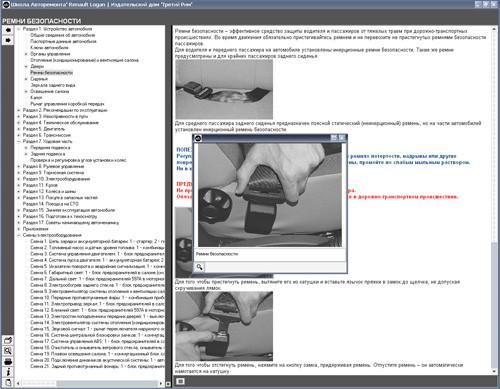Open Схема 21 rear fog lamp
Image resolution: width=500 pixels, height=389 pixels.
(x=97, y=366)
